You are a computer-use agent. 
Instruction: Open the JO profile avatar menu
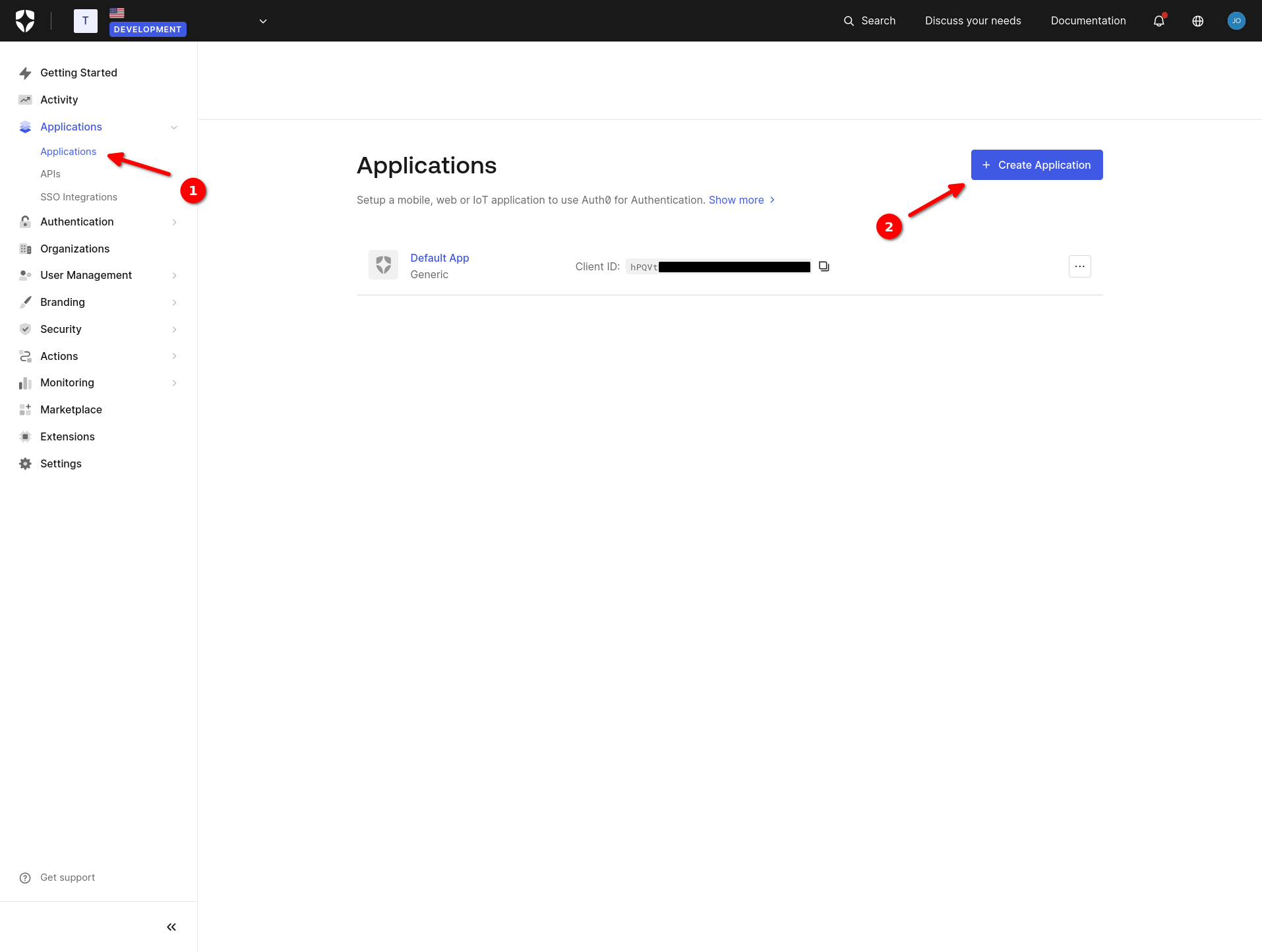coord(1236,20)
